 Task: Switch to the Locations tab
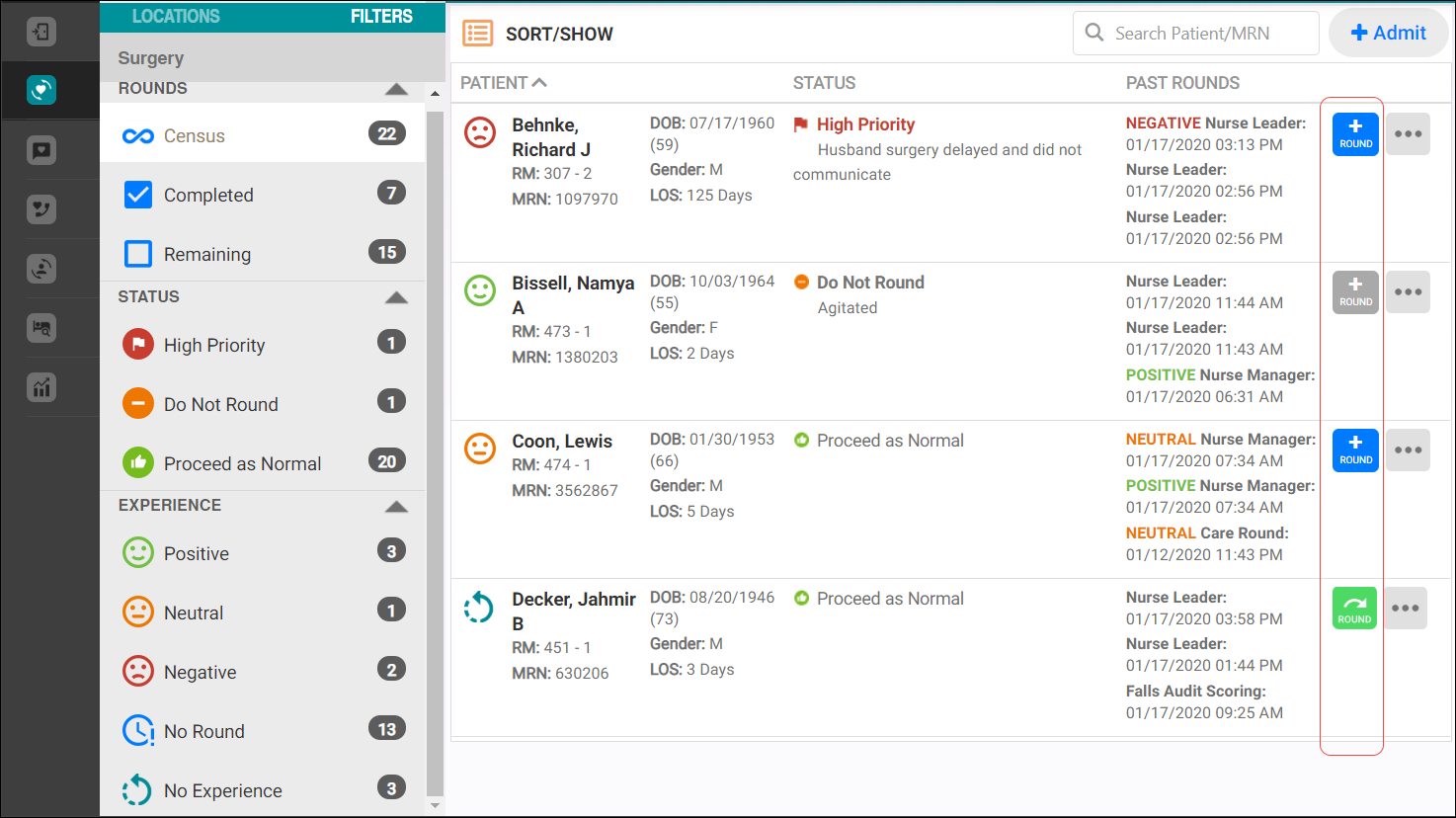point(176,16)
